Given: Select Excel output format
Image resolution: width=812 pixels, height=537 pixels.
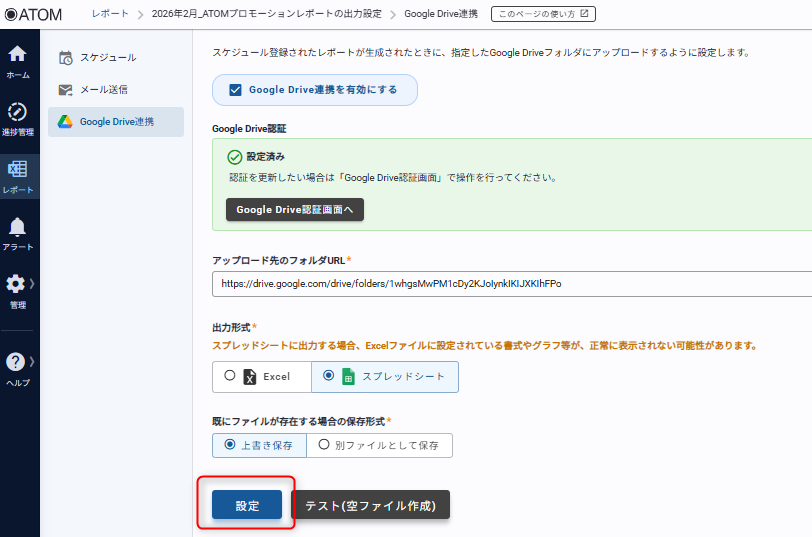Looking at the screenshot, I should pyautogui.click(x=231, y=376).
